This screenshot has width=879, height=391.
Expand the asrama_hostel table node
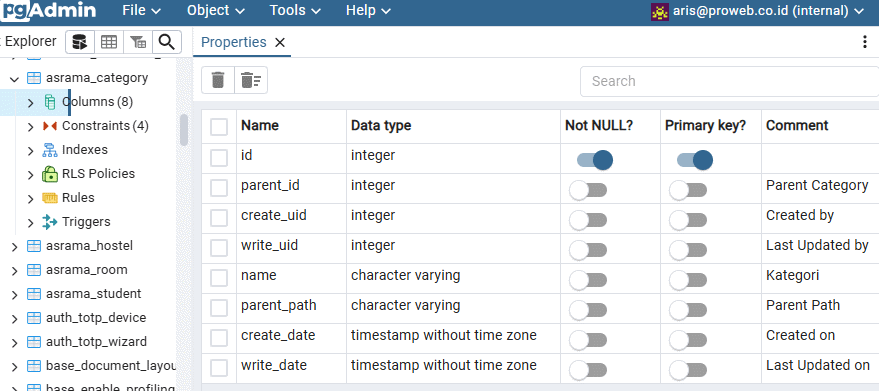pyautogui.click(x=15, y=247)
